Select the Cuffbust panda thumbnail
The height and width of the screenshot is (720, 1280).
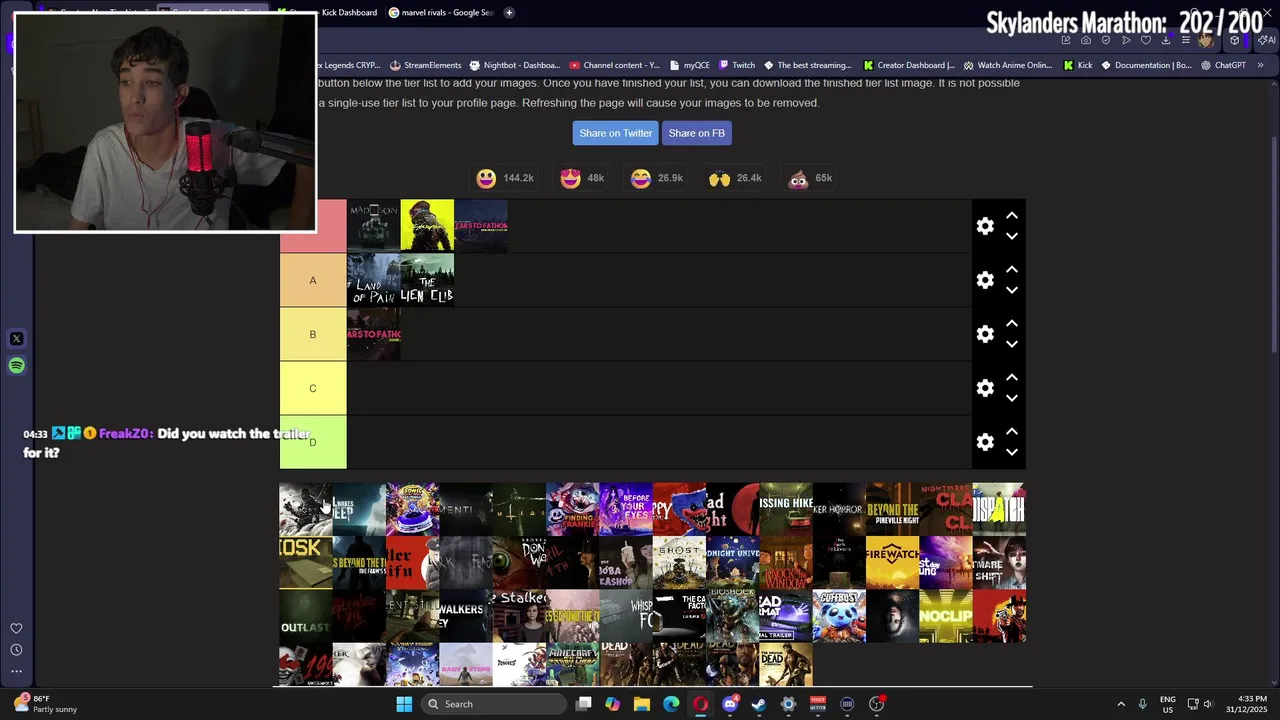point(839,617)
